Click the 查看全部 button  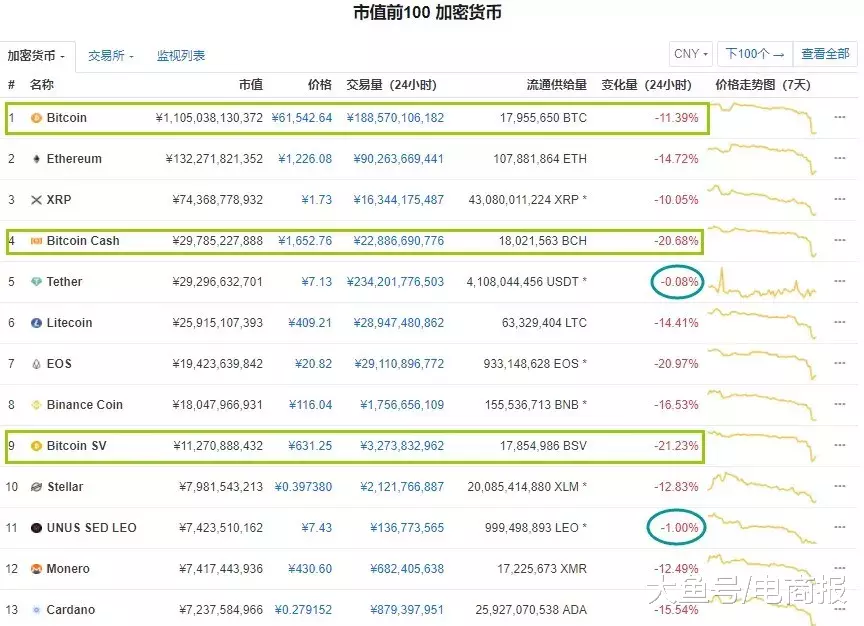825,54
